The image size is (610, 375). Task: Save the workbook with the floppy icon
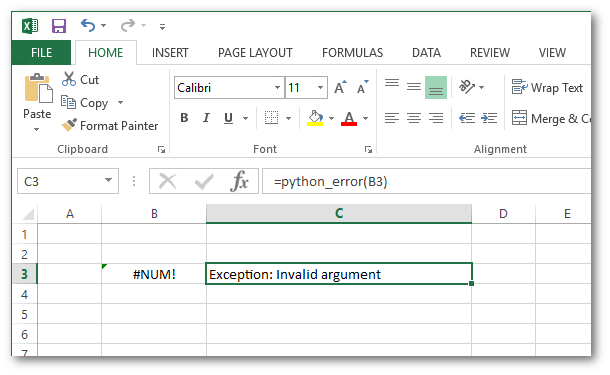[x=59, y=26]
